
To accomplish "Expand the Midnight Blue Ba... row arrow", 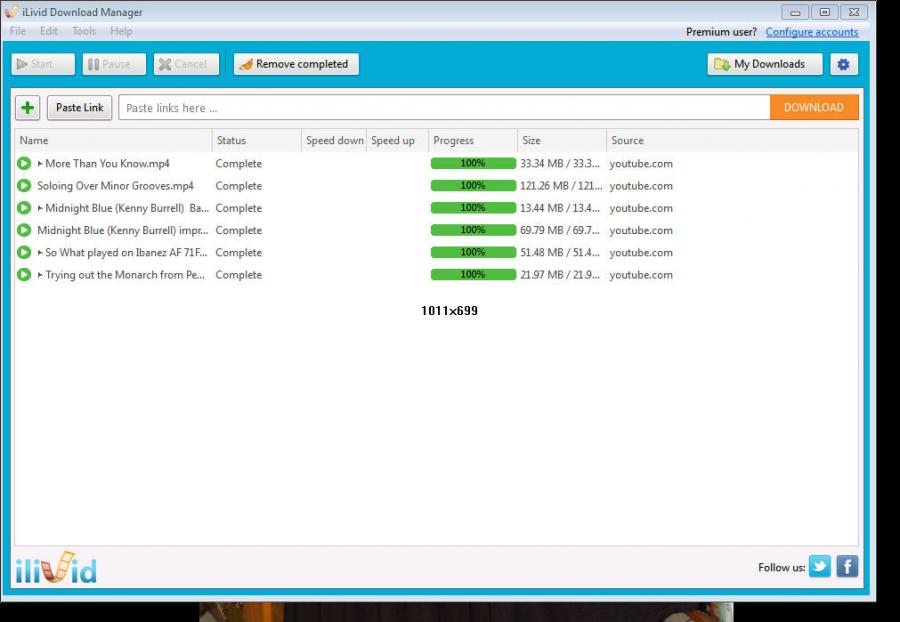I will (40, 208).
